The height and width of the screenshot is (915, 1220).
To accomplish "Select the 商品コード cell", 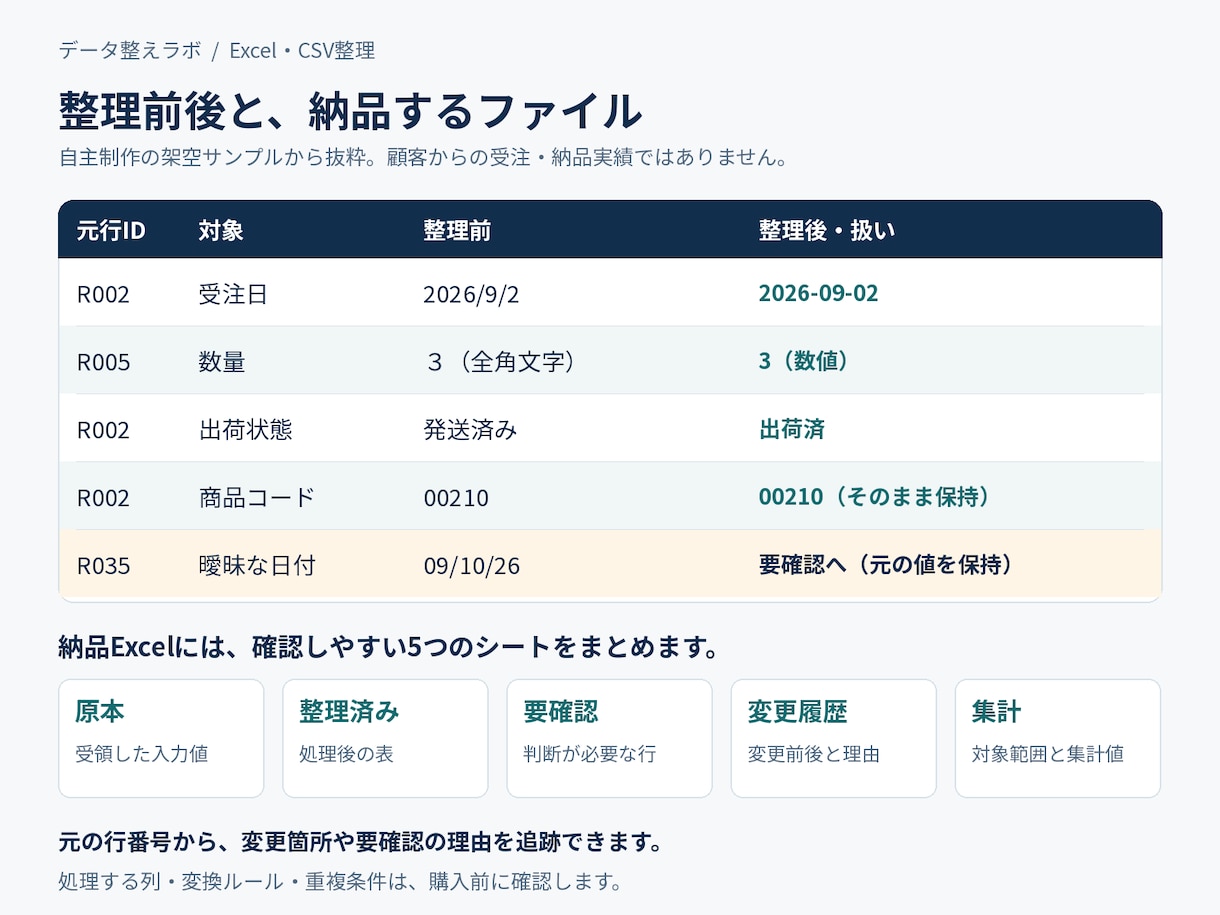I will coord(256,498).
